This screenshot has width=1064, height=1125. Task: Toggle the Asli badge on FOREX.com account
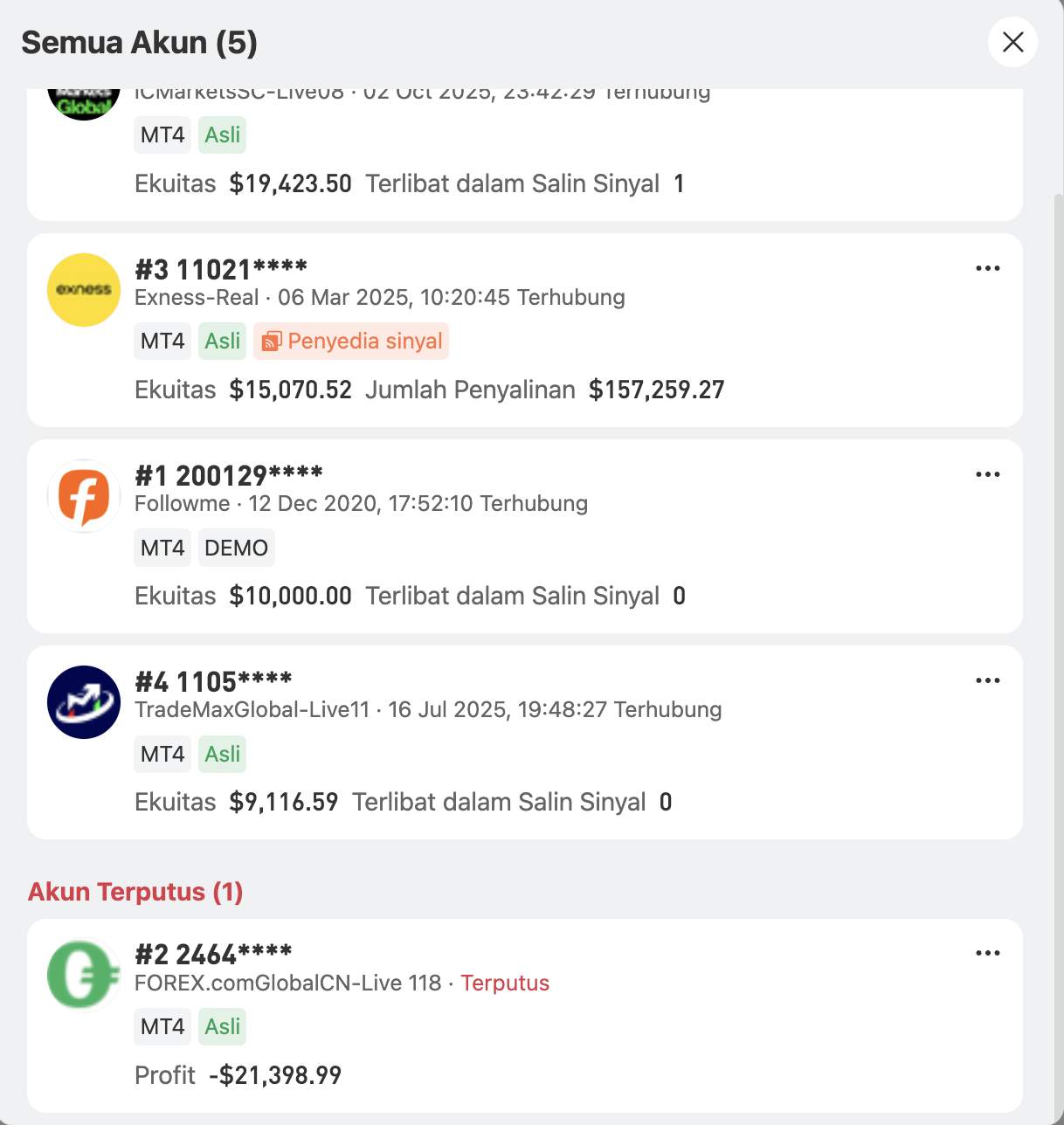click(222, 1025)
